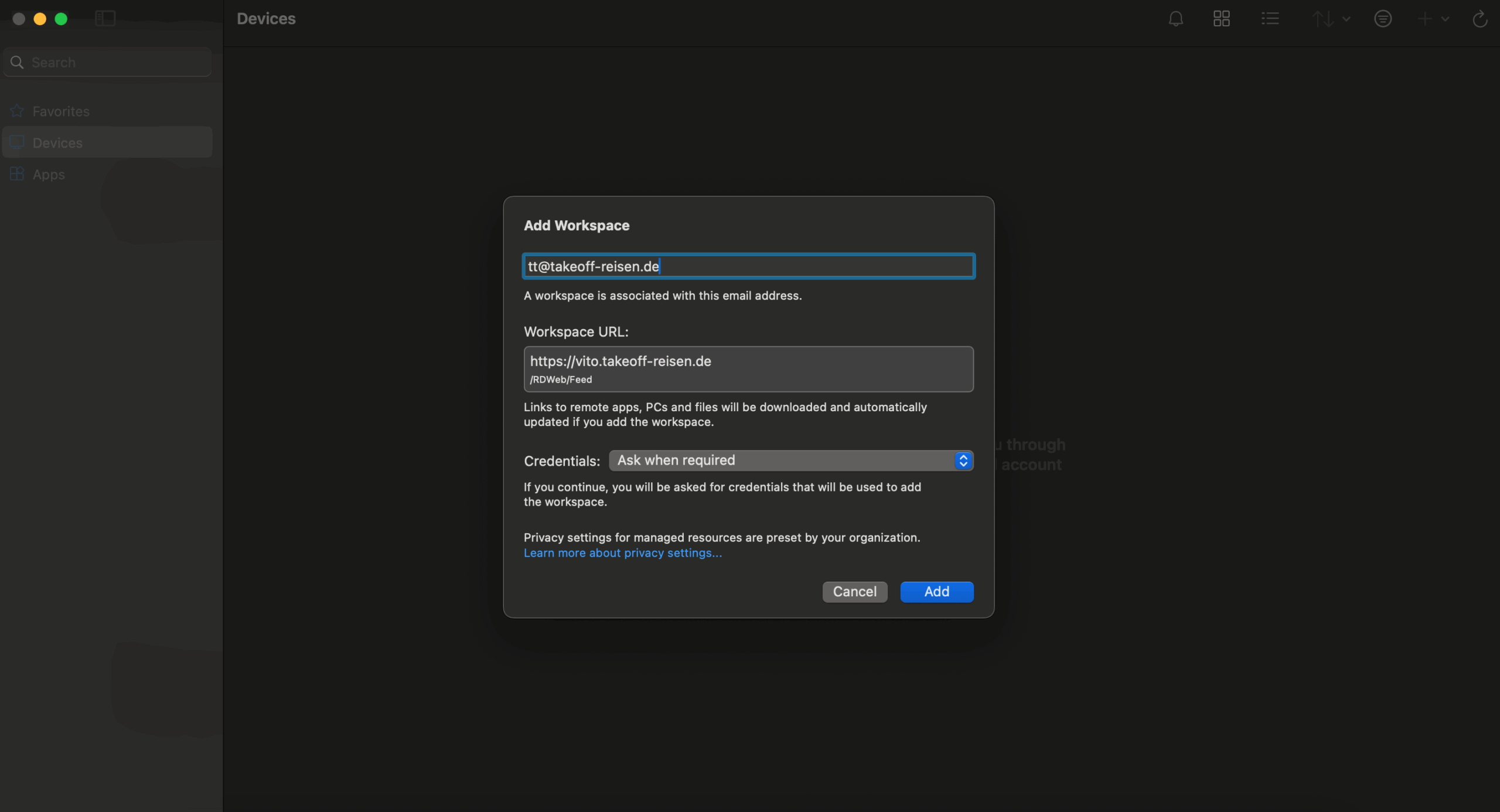Open Apps section in sidebar
Screen dimensions: 1500x812
point(49,175)
